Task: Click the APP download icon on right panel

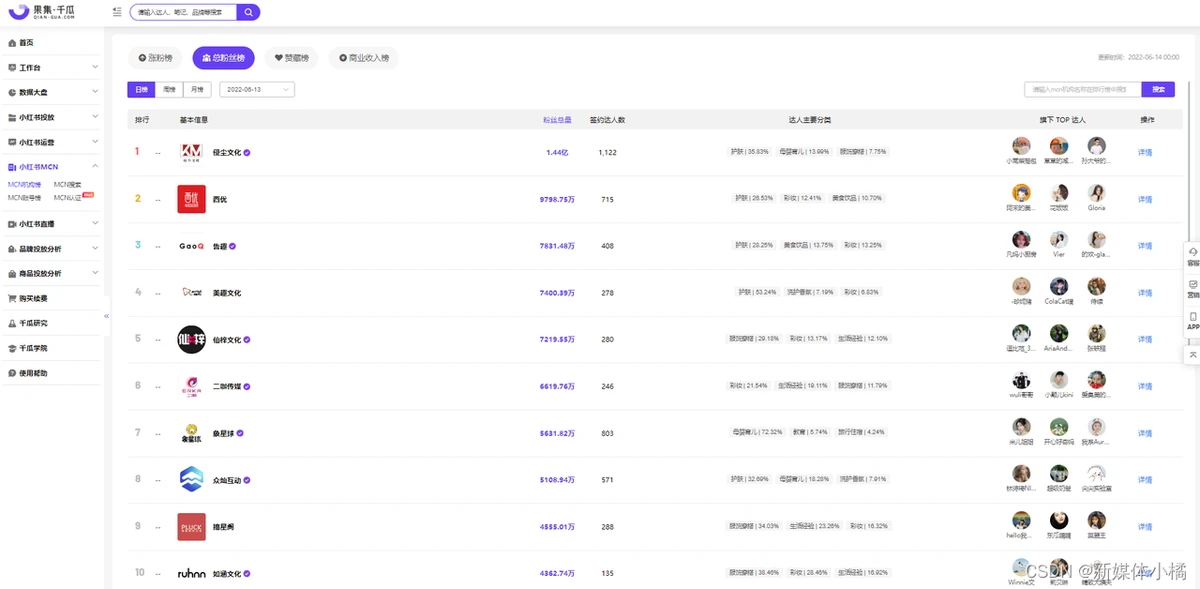Action: tap(1192, 320)
